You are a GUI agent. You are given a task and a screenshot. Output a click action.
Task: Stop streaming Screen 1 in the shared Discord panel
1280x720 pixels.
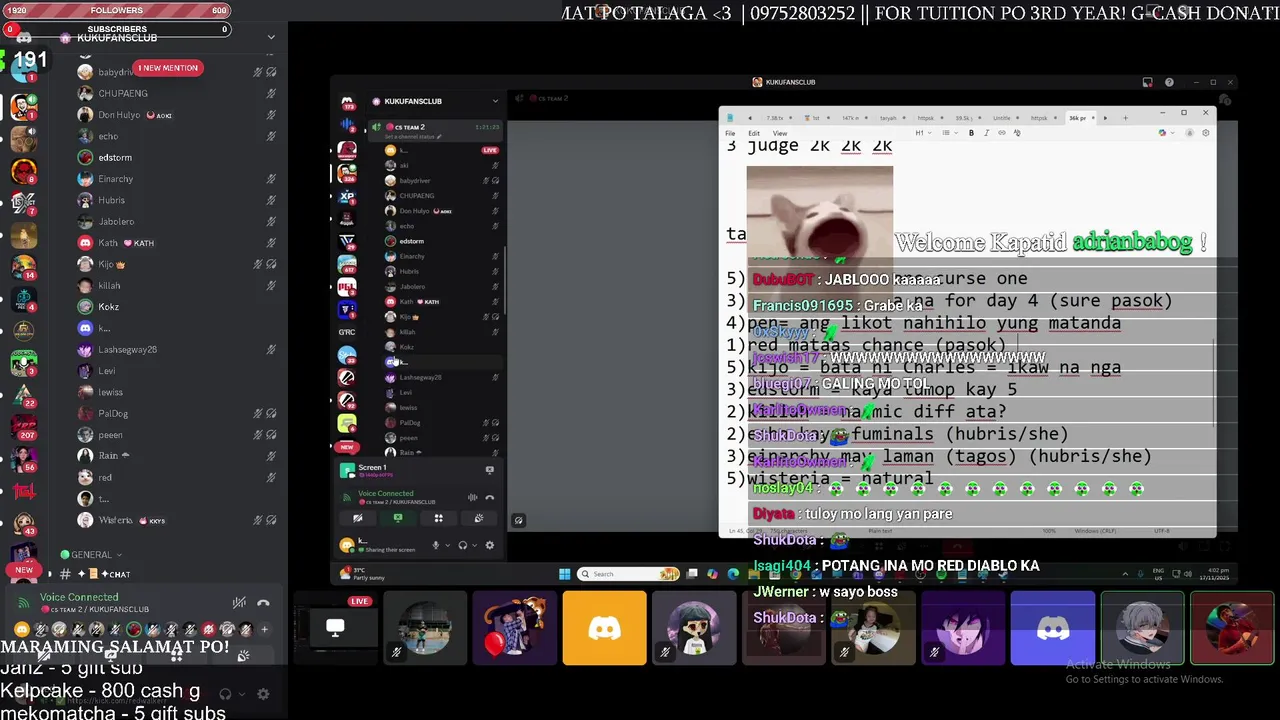coord(490,470)
